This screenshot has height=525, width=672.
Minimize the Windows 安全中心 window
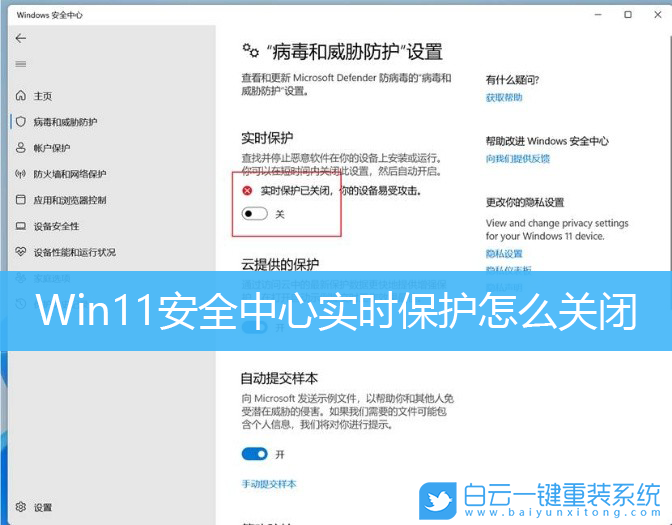pyautogui.click(x=598, y=15)
